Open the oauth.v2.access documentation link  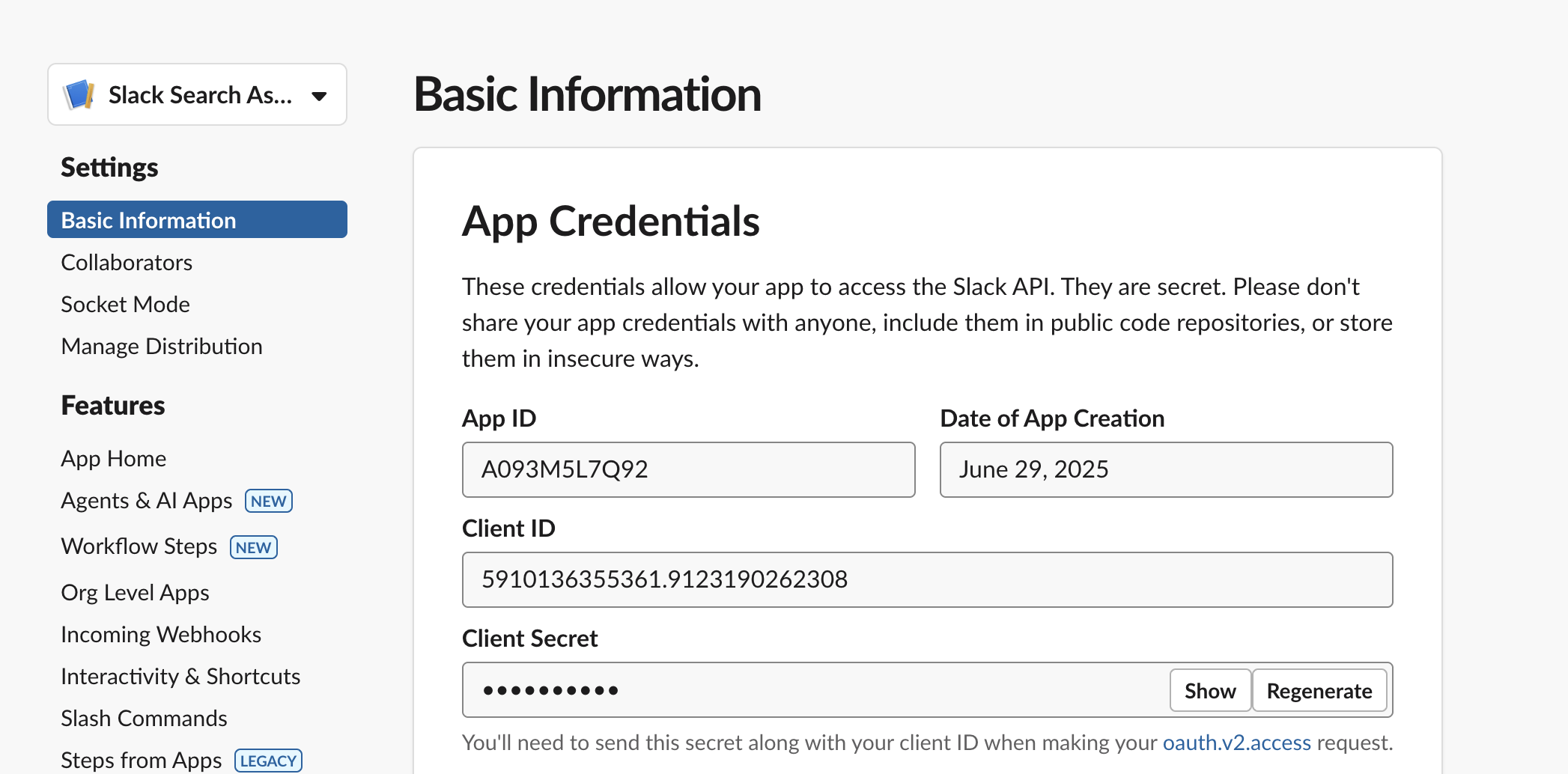click(1236, 742)
